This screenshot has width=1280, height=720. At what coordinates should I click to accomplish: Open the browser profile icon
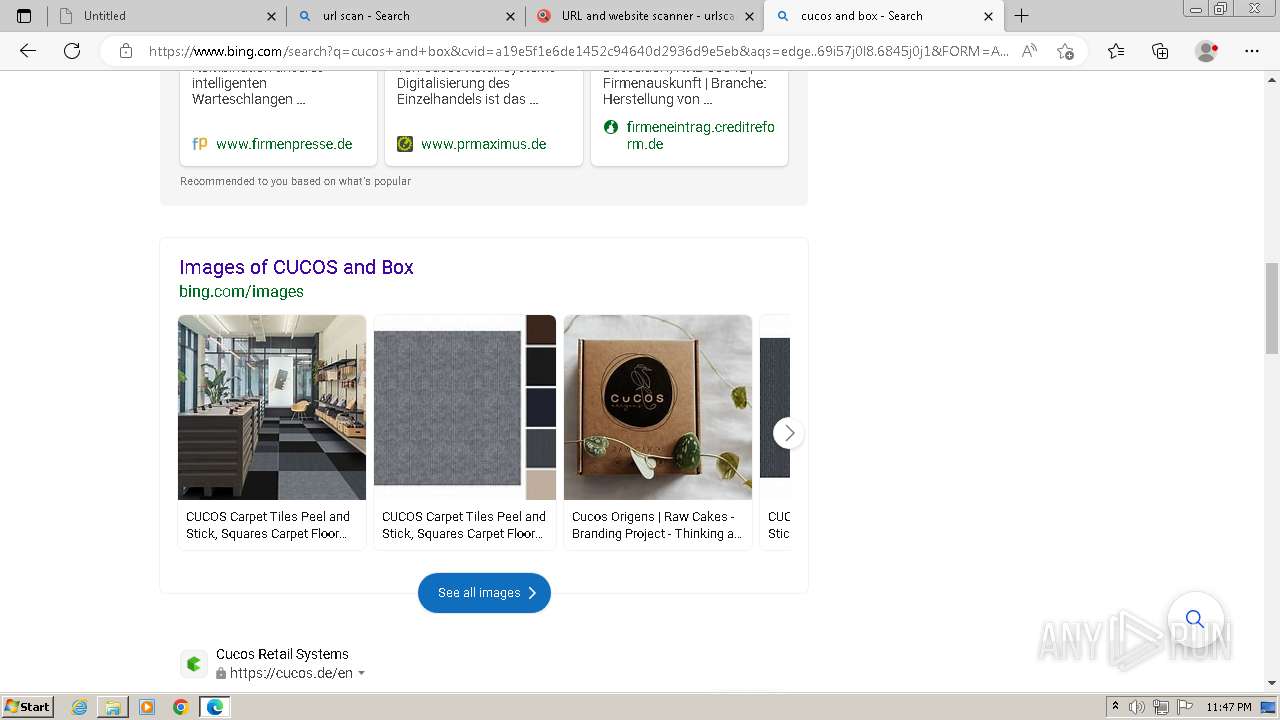pos(1207,51)
